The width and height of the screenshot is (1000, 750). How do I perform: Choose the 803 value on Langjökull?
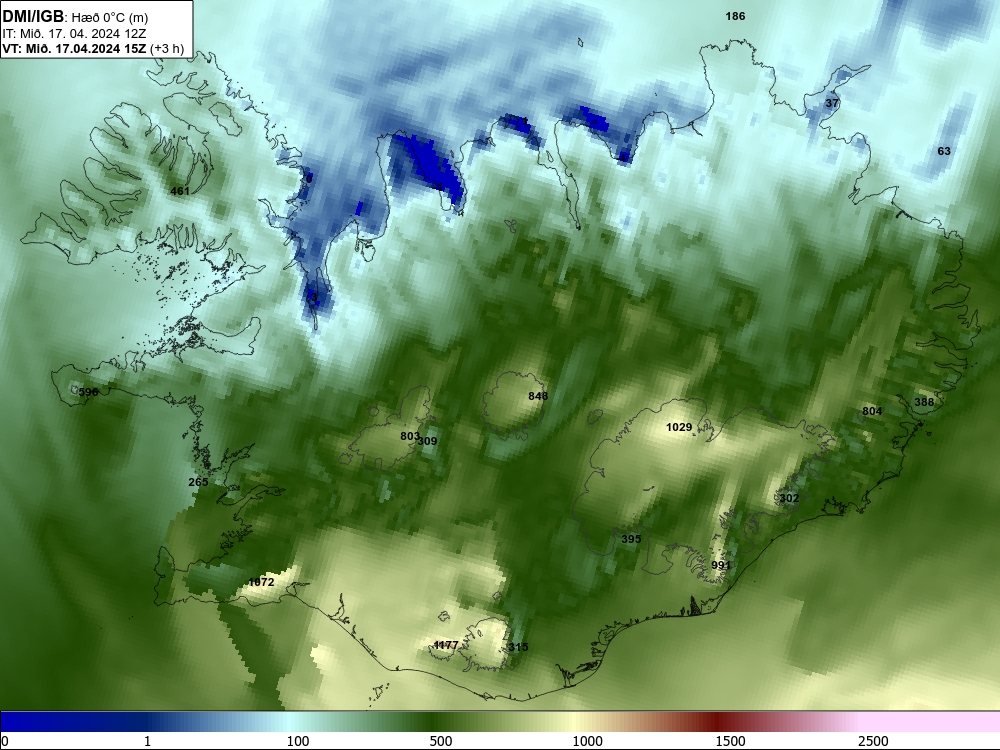tap(409, 436)
